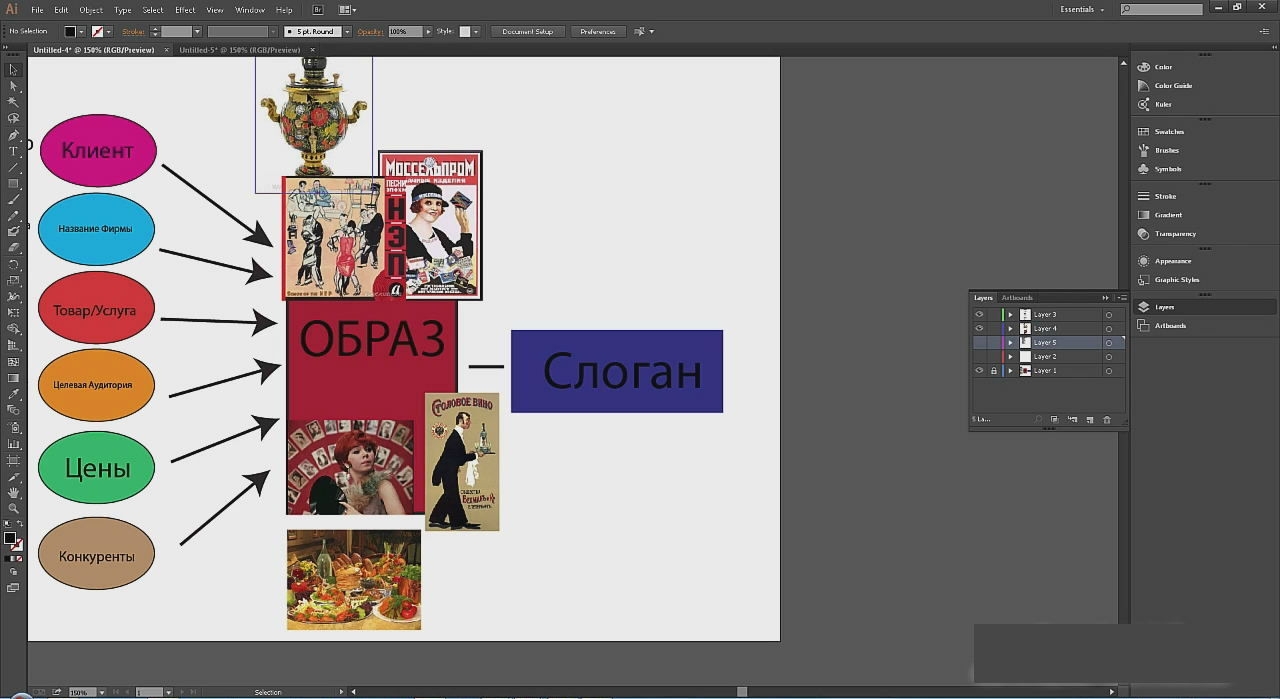The image size is (1280, 699).
Task: Expand Layer 2 contents
Action: [1010, 356]
